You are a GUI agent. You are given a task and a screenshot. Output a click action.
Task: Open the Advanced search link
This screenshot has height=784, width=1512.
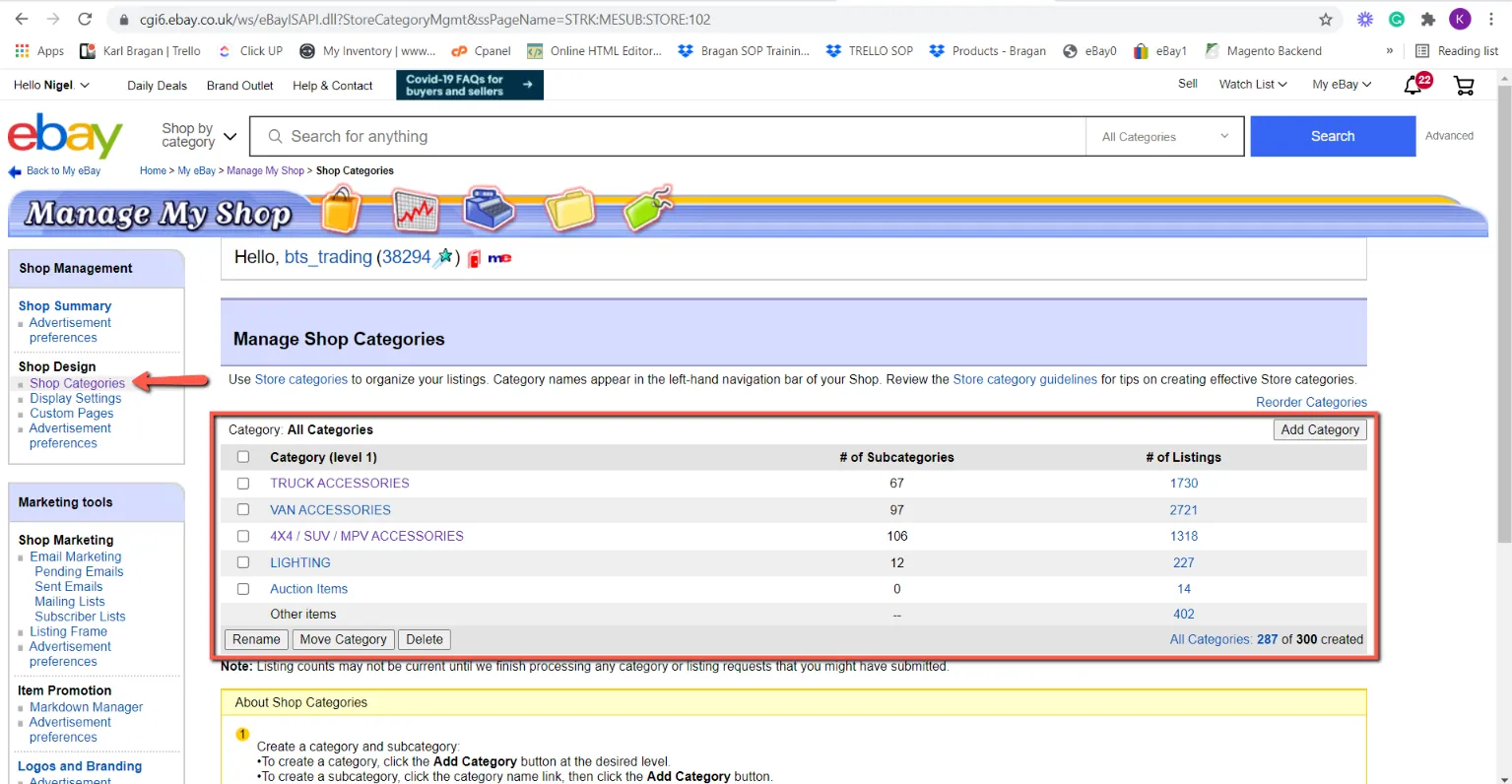click(x=1449, y=136)
